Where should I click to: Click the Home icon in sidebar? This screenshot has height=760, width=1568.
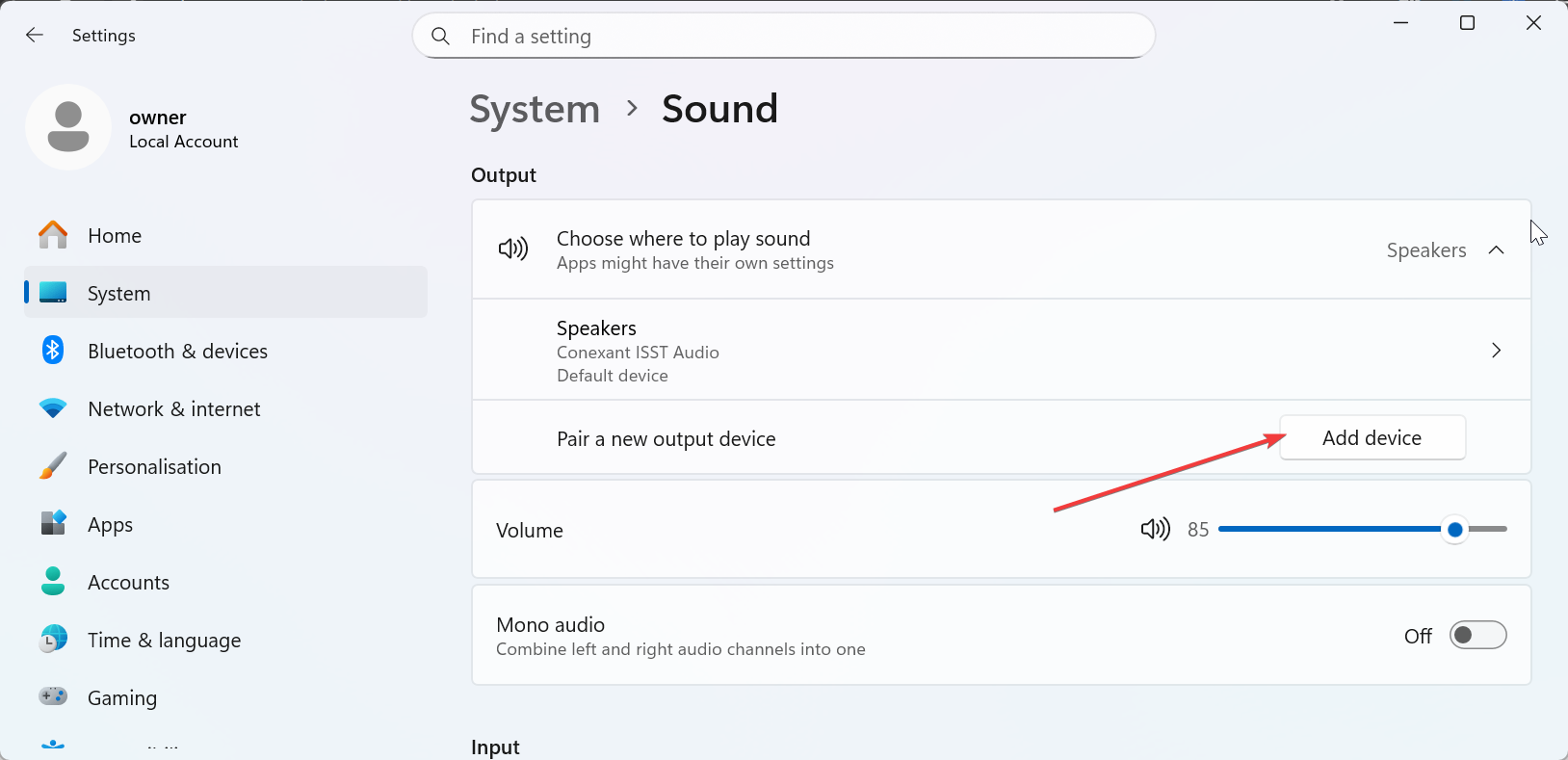(53, 235)
